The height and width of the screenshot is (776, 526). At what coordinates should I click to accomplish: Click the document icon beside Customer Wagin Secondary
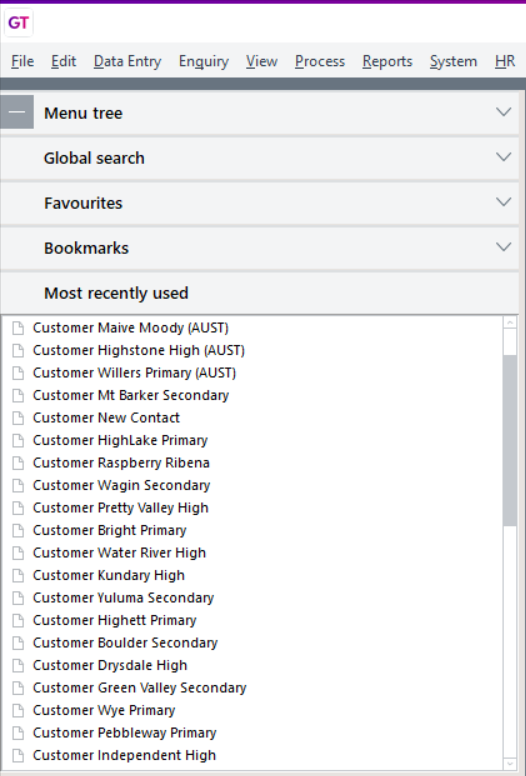(x=18, y=485)
